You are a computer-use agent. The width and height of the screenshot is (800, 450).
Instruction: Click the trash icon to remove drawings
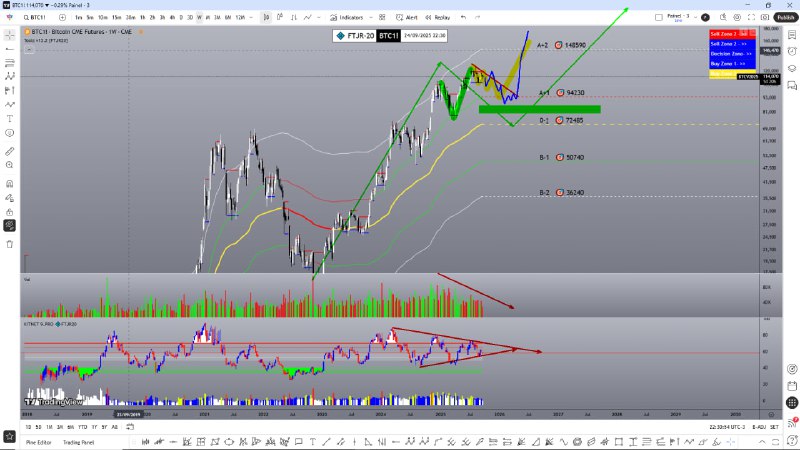click(9, 243)
